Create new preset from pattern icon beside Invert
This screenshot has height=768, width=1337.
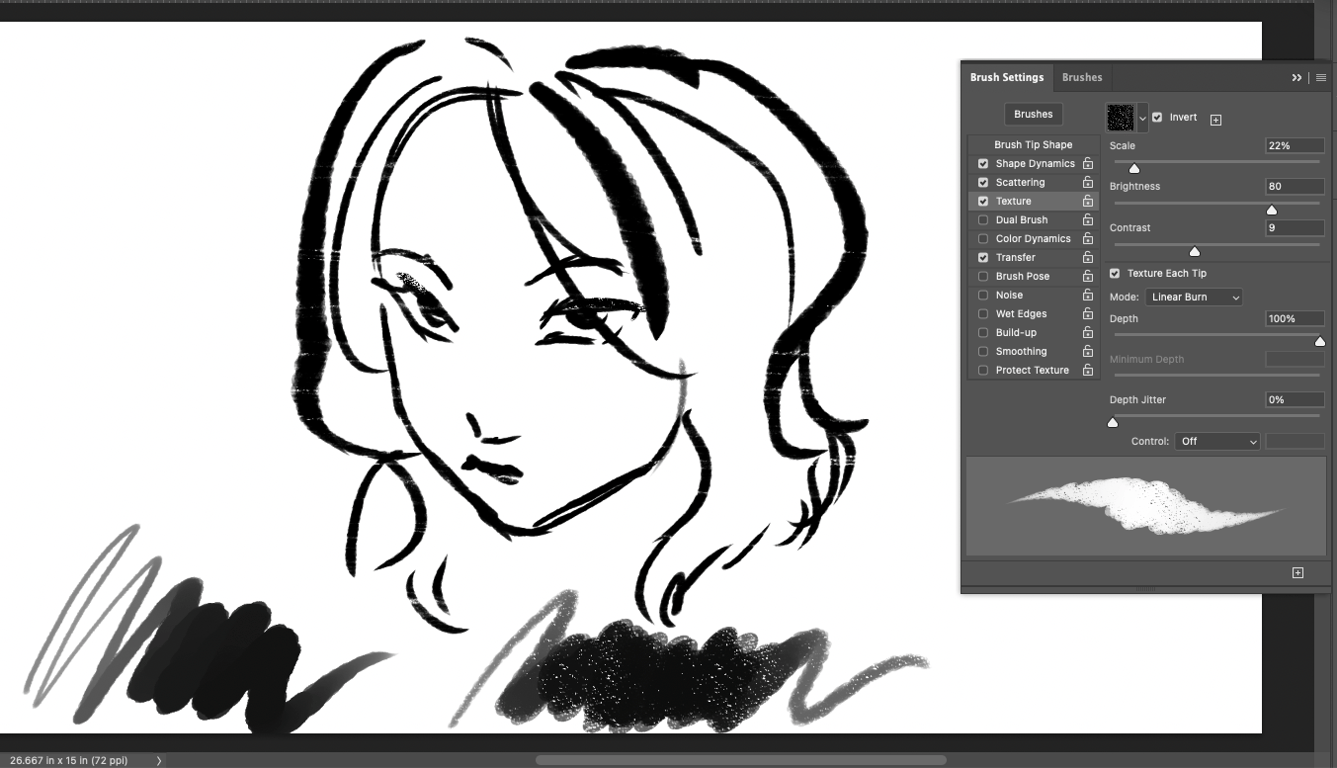tap(1216, 120)
